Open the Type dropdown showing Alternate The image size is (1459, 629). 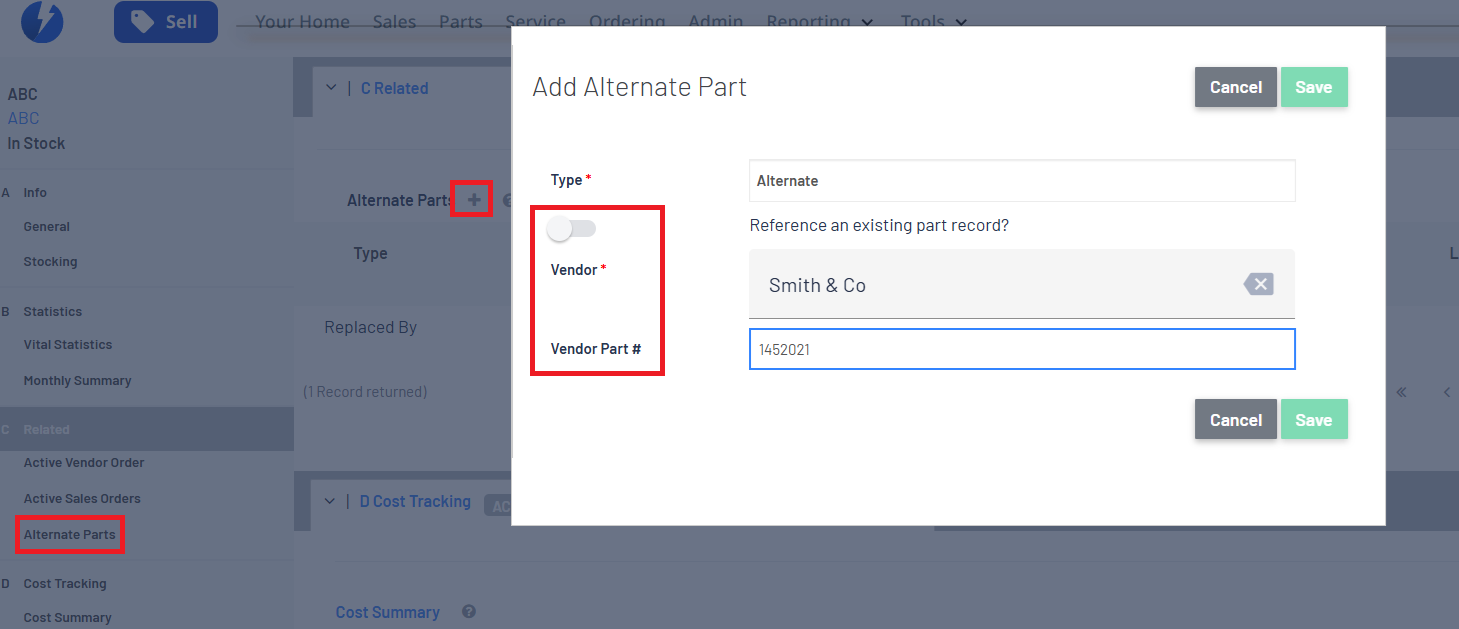click(x=1021, y=181)
